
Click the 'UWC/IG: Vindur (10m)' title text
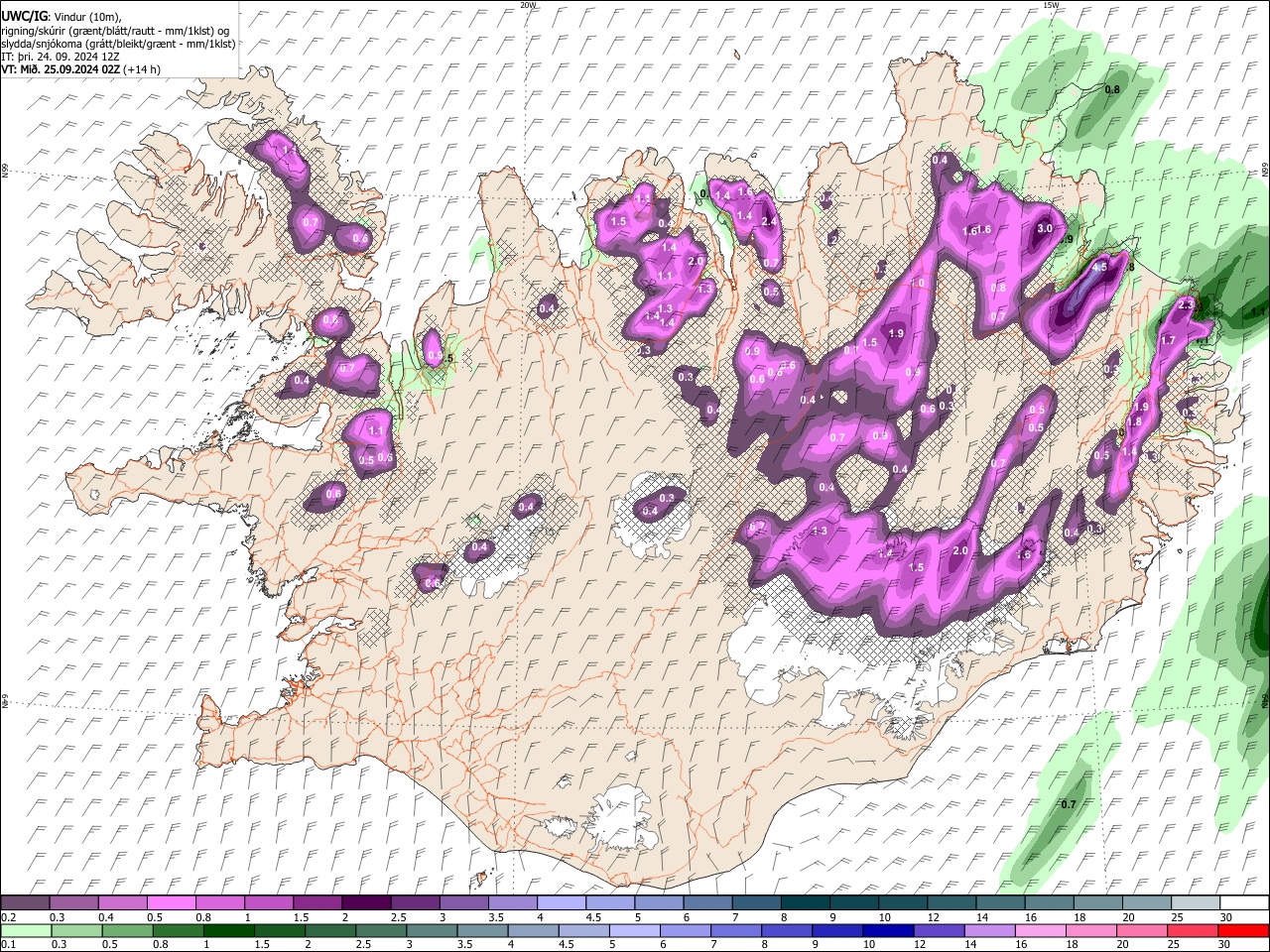pos(63,17)
